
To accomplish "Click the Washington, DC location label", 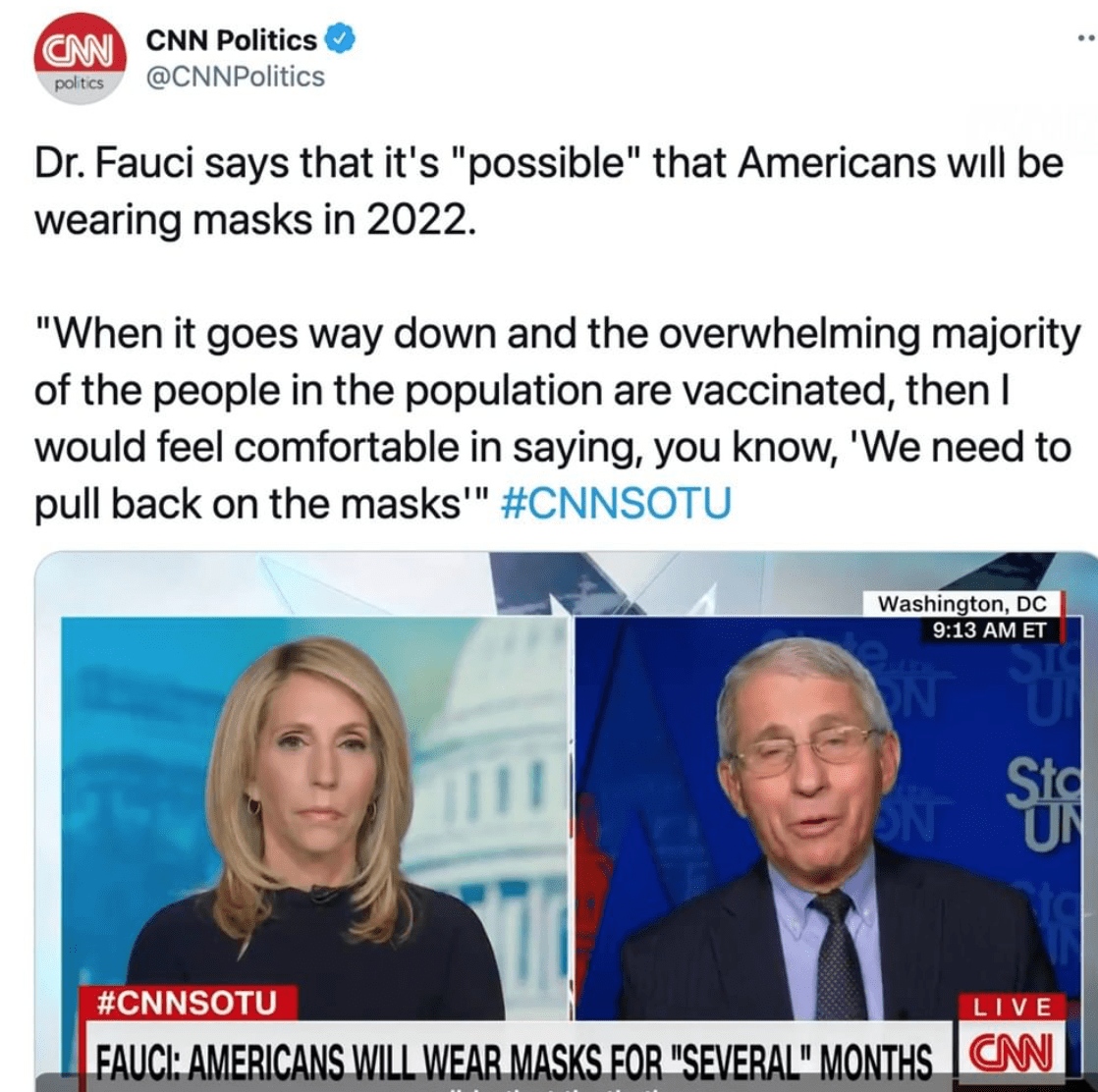I will 961,603.
